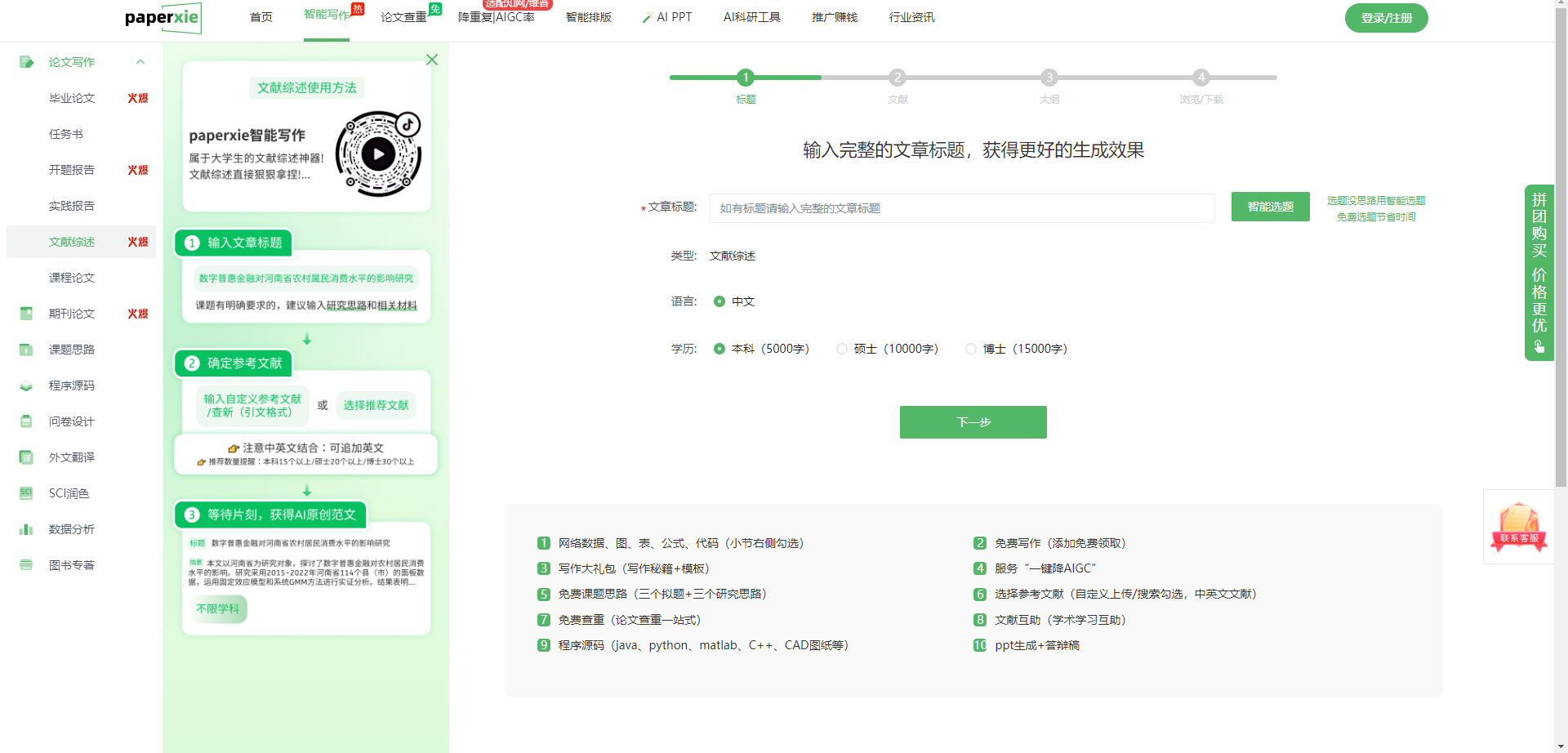
Task: Click step 3 大纲 in progress bar
Action: tap(1049, 78)
